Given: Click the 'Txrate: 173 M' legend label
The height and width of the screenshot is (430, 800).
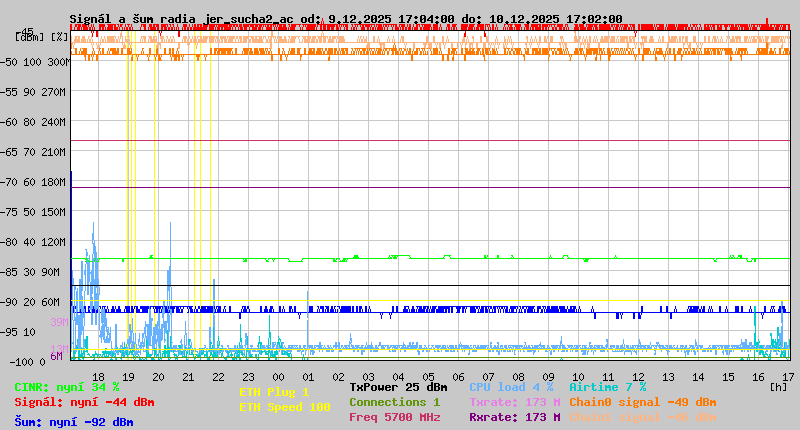Looking at the screenshot, I should [515, 402].
